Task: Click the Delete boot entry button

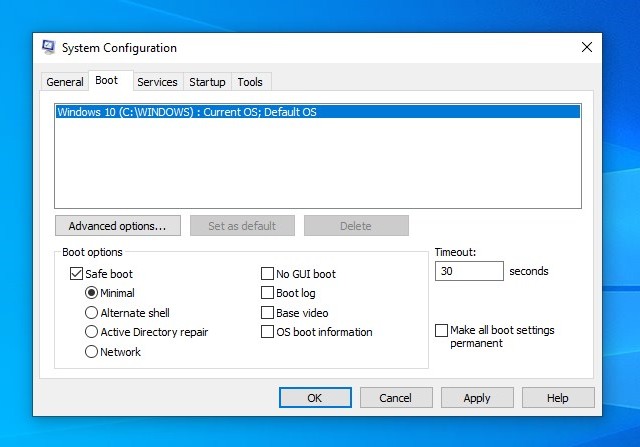Action: 356,226
